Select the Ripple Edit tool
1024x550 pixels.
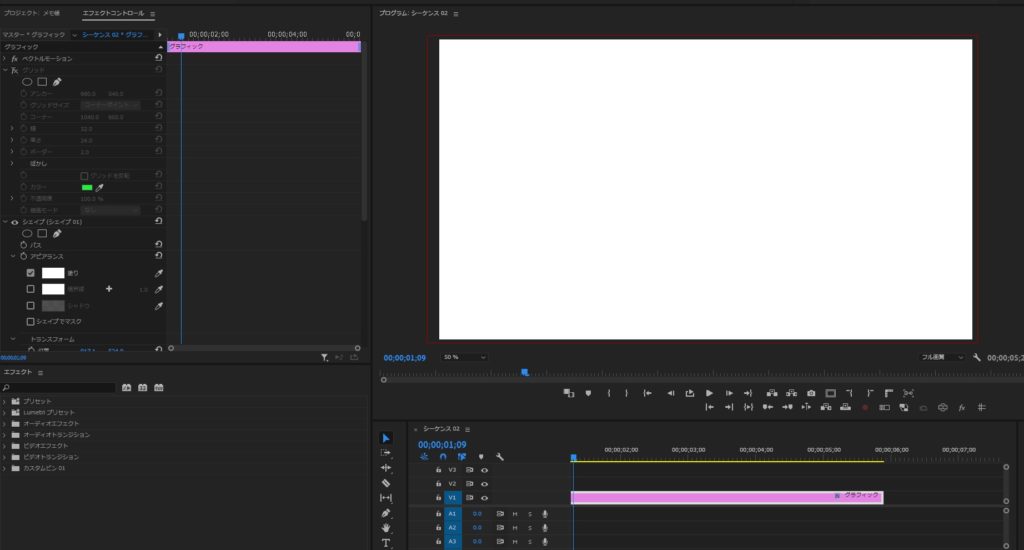pos(386,468)
